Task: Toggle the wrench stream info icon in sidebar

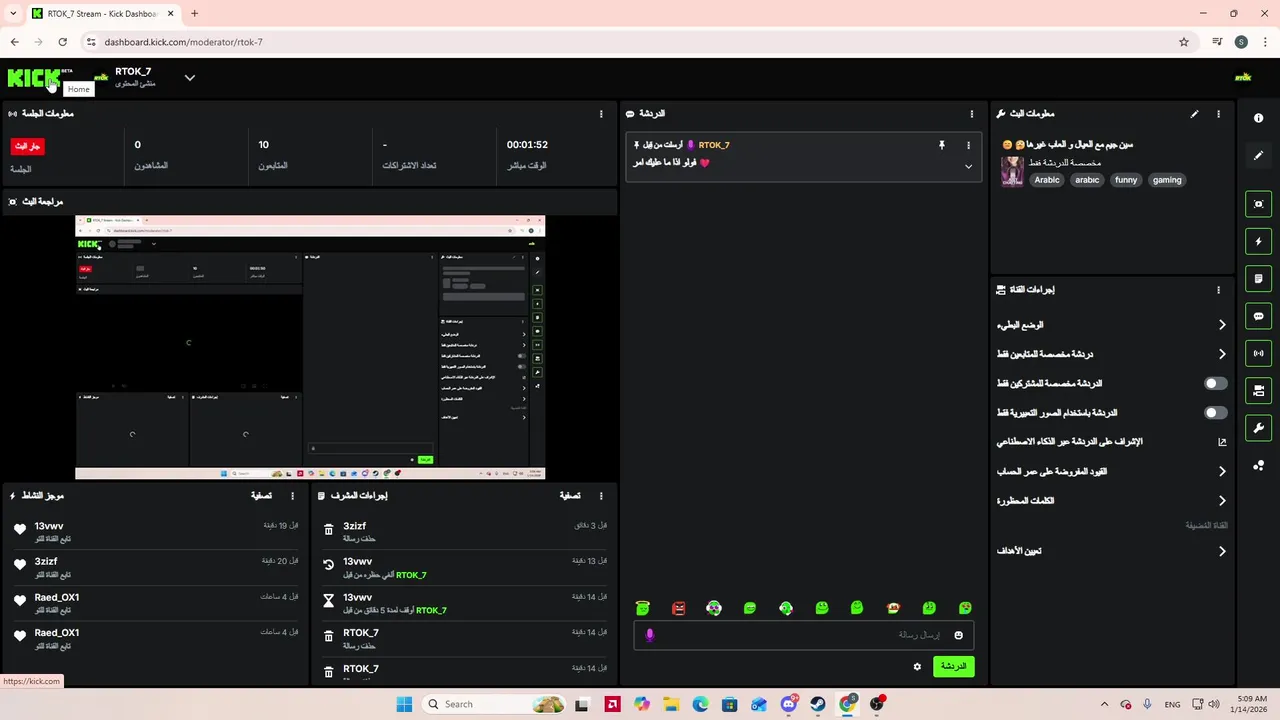Action: [1258, 428]
